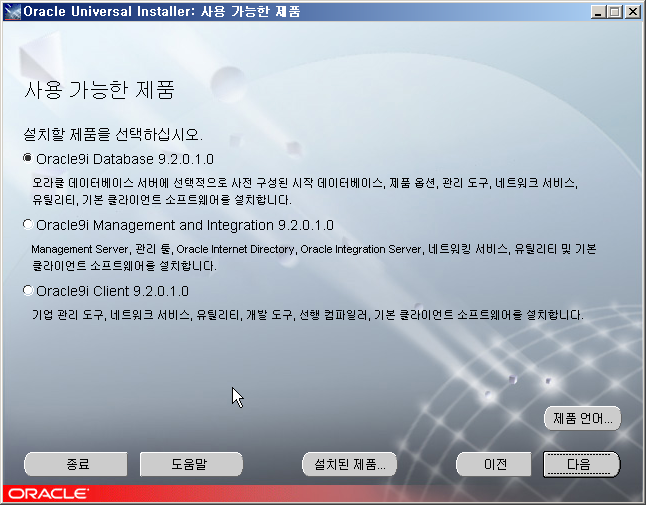Screen dimensions: 646x505
Task: Select Oracle9i Management and Integration radio button
Action: pos(28,224)
